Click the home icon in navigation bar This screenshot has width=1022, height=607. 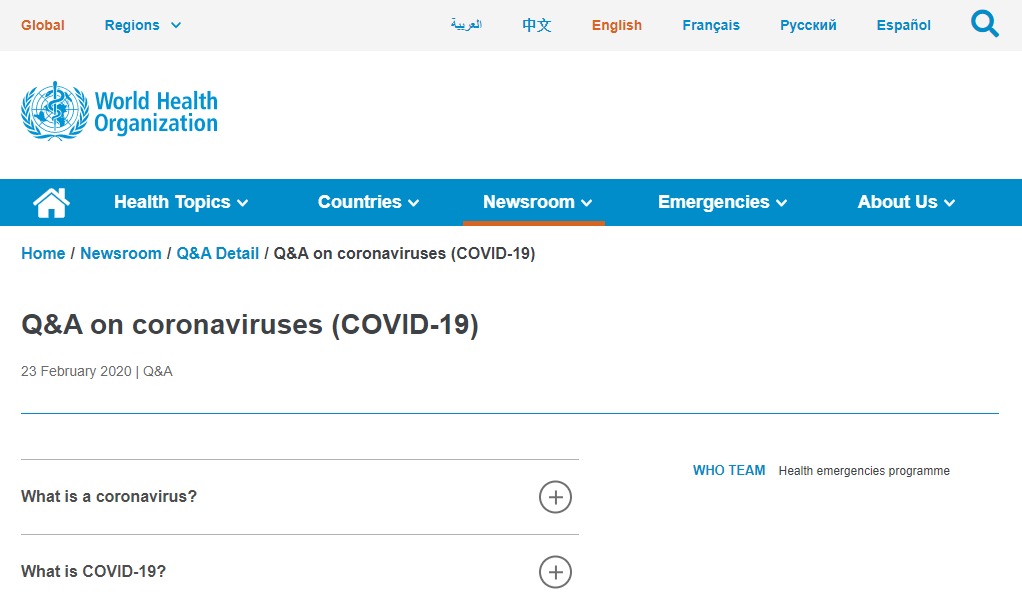pos(51,202)
